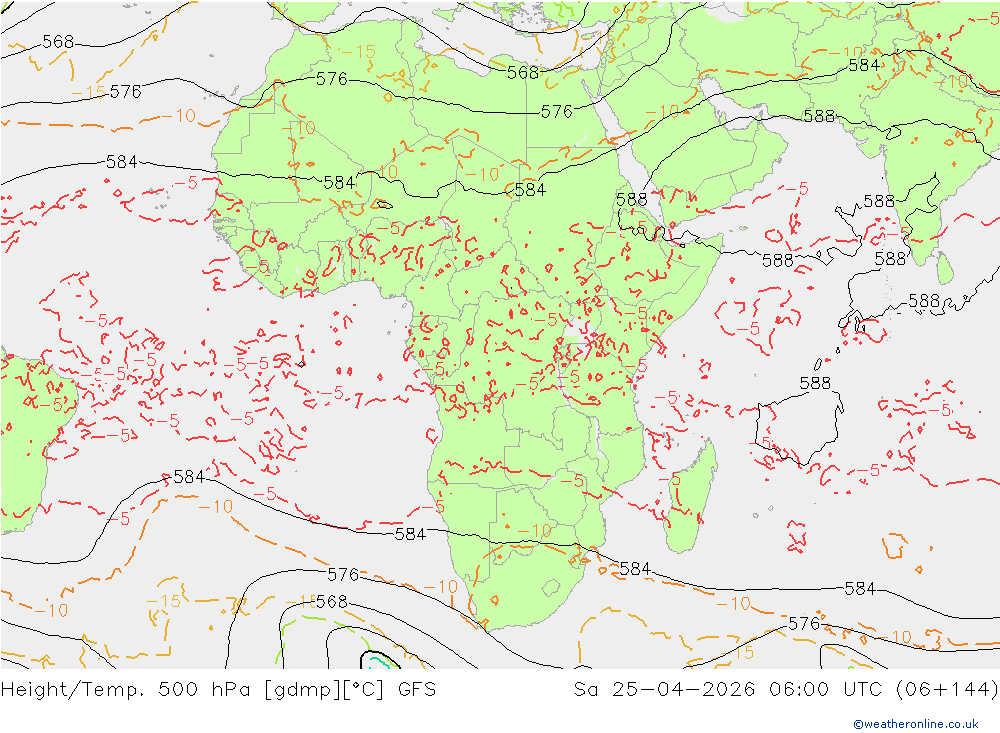Click the 568 contour label southwest of South Africa
1000x733 pixels.
332,602
